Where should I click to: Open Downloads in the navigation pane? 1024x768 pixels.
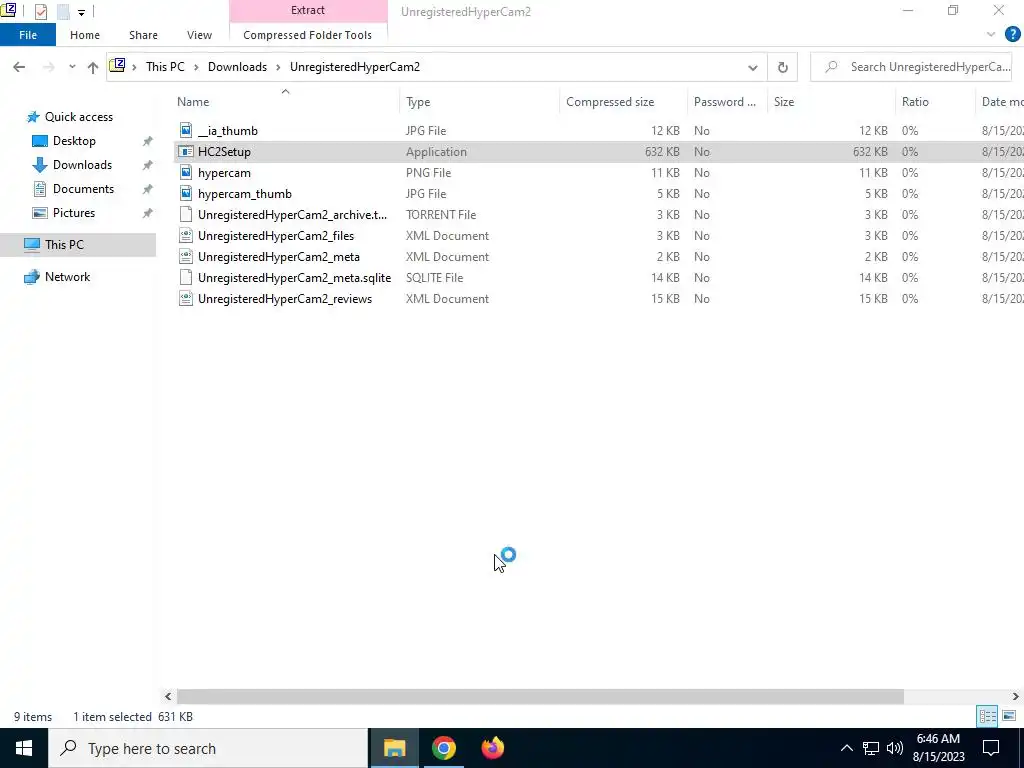82,165
